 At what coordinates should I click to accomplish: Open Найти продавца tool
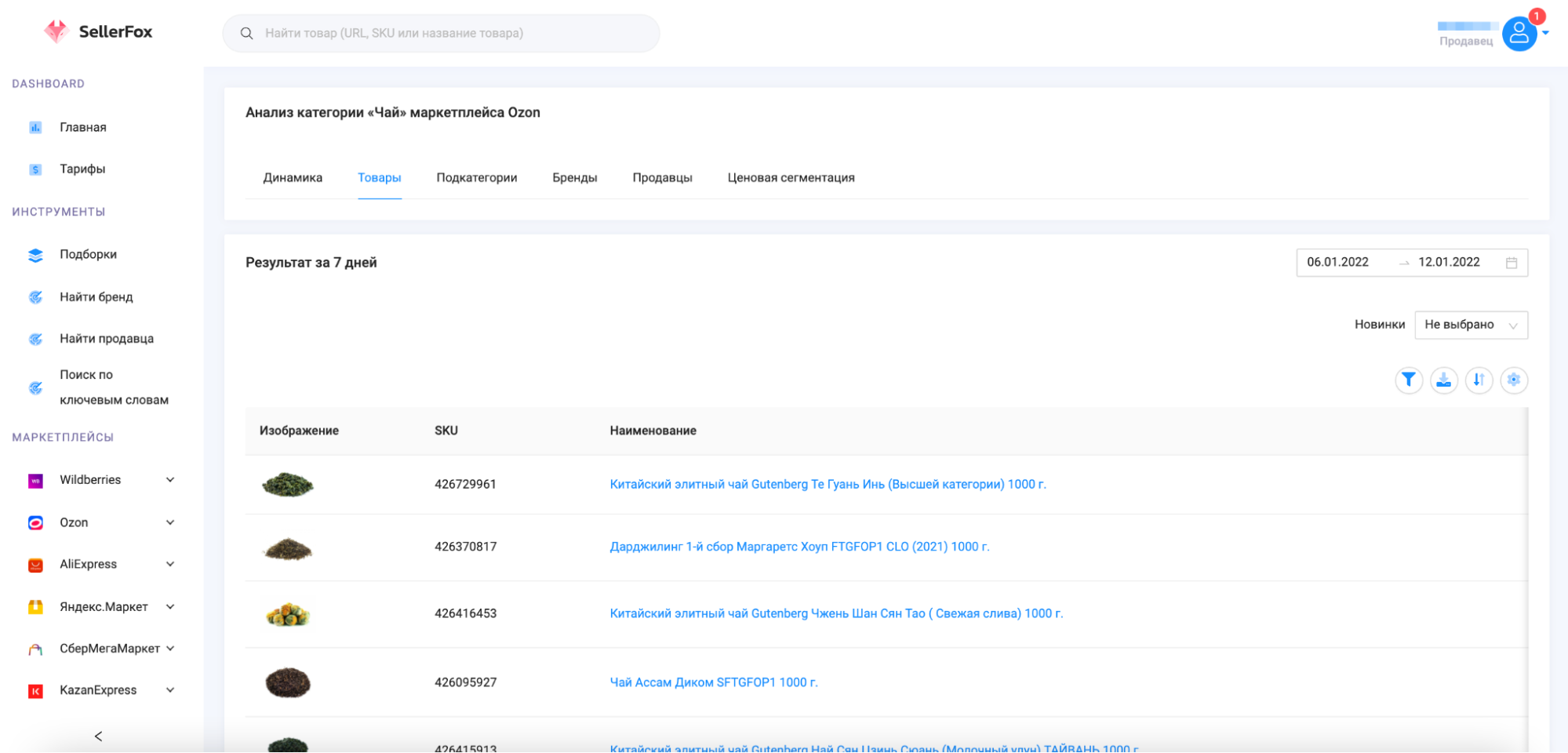click(107, 339)
